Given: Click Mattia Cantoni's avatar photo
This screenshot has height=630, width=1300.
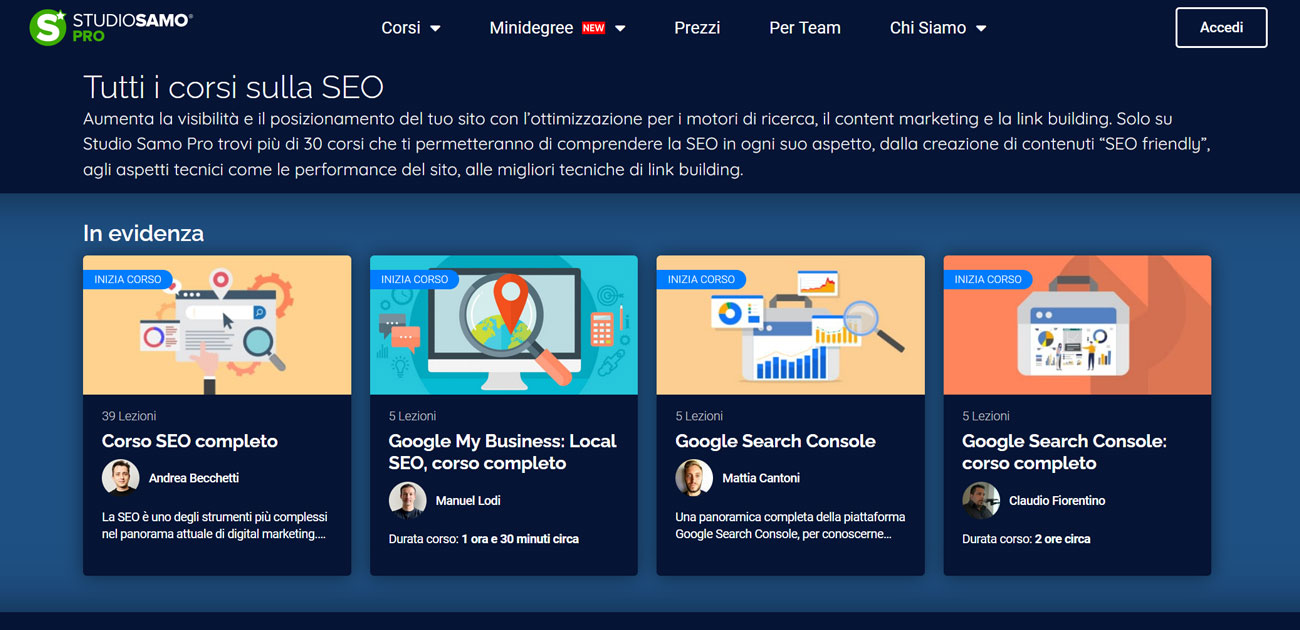Looking at the screenshot, I should tap(694, 478).
